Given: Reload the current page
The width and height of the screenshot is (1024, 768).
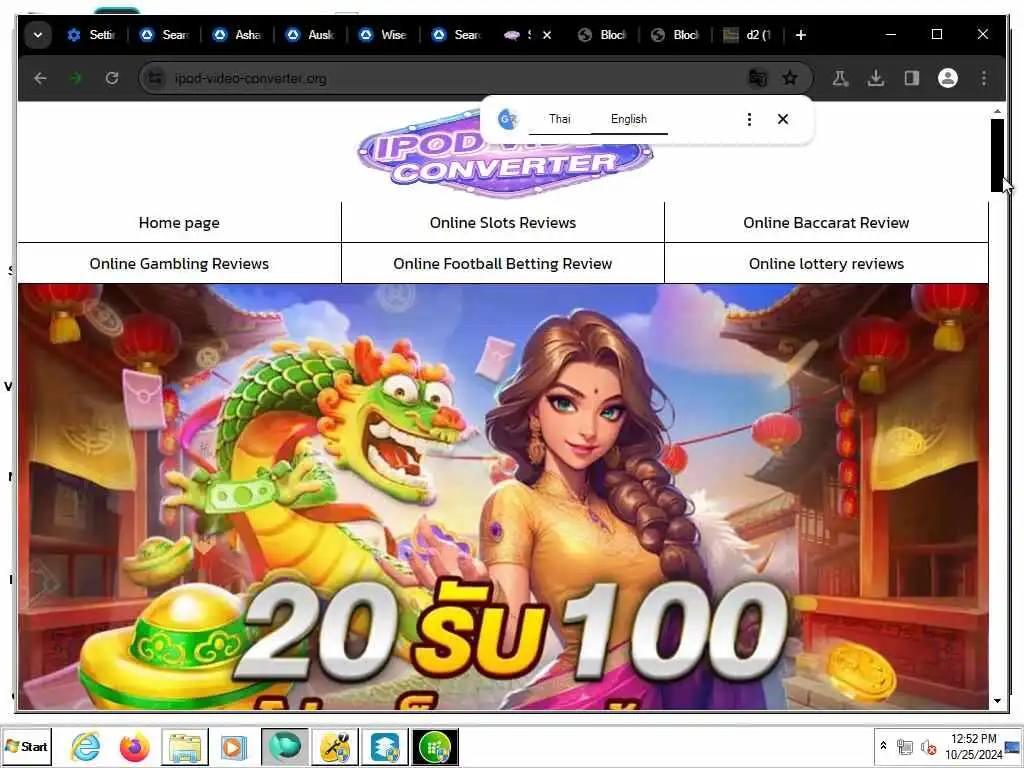Looking at the screenshot, I should 112,78.
